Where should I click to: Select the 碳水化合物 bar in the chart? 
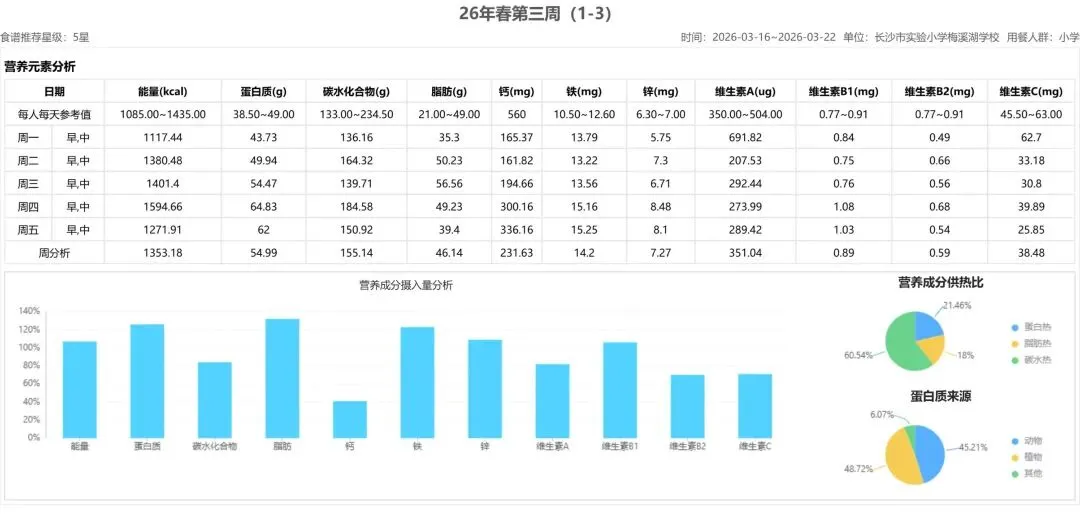[x=215, y=400]
